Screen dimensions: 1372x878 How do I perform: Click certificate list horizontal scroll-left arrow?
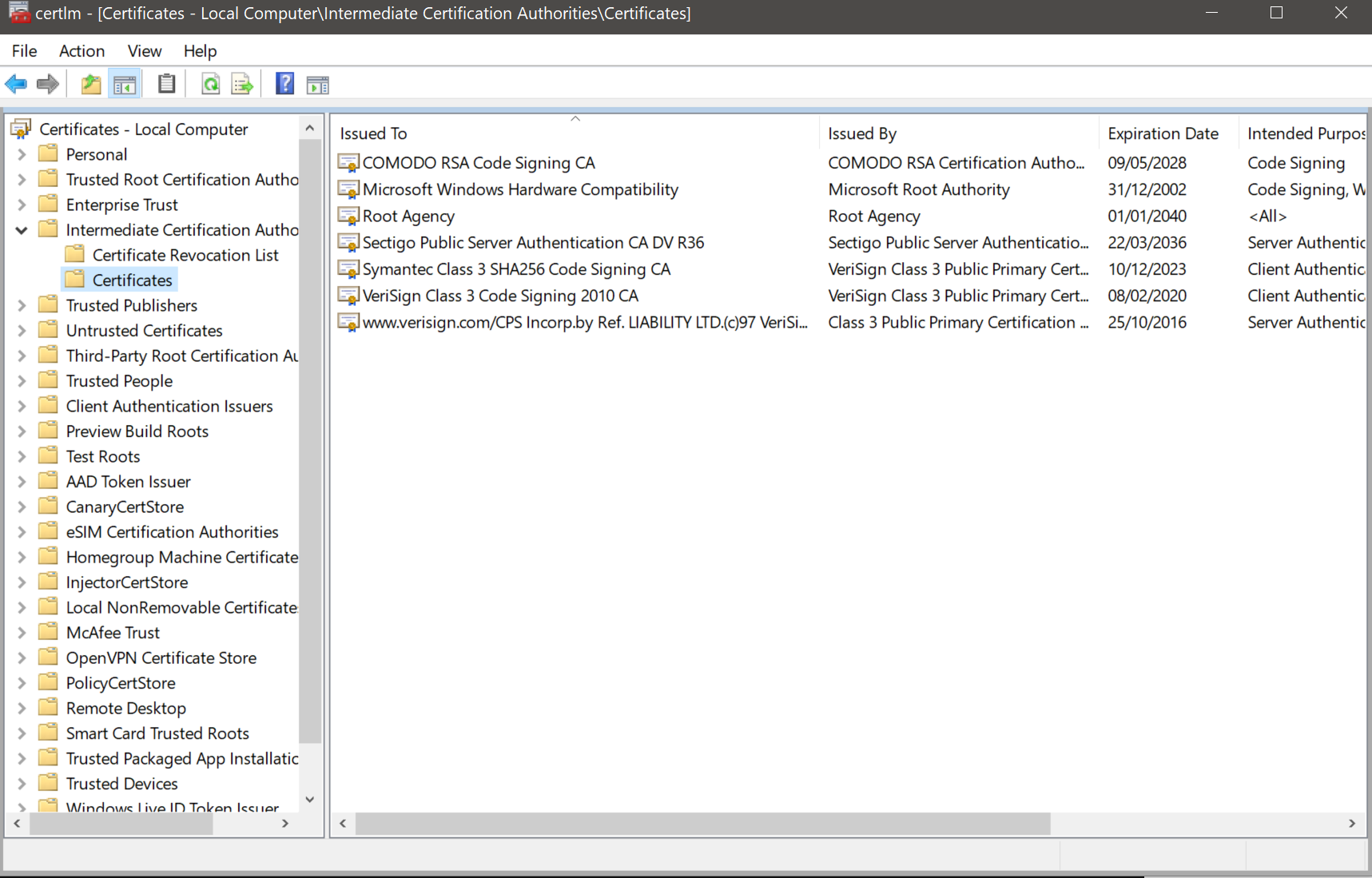343,823
